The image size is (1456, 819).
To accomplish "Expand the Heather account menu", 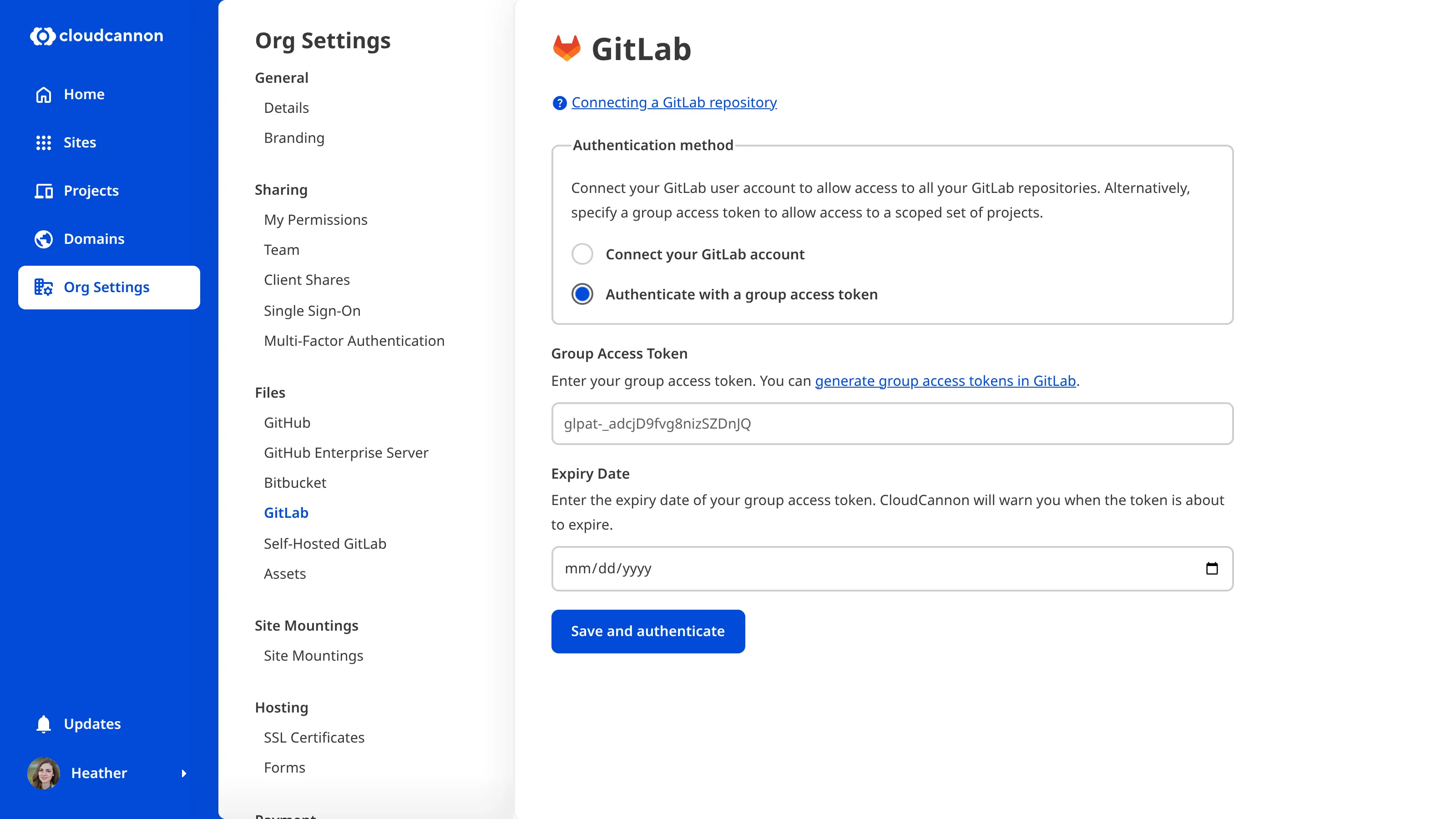I will 184,773.
